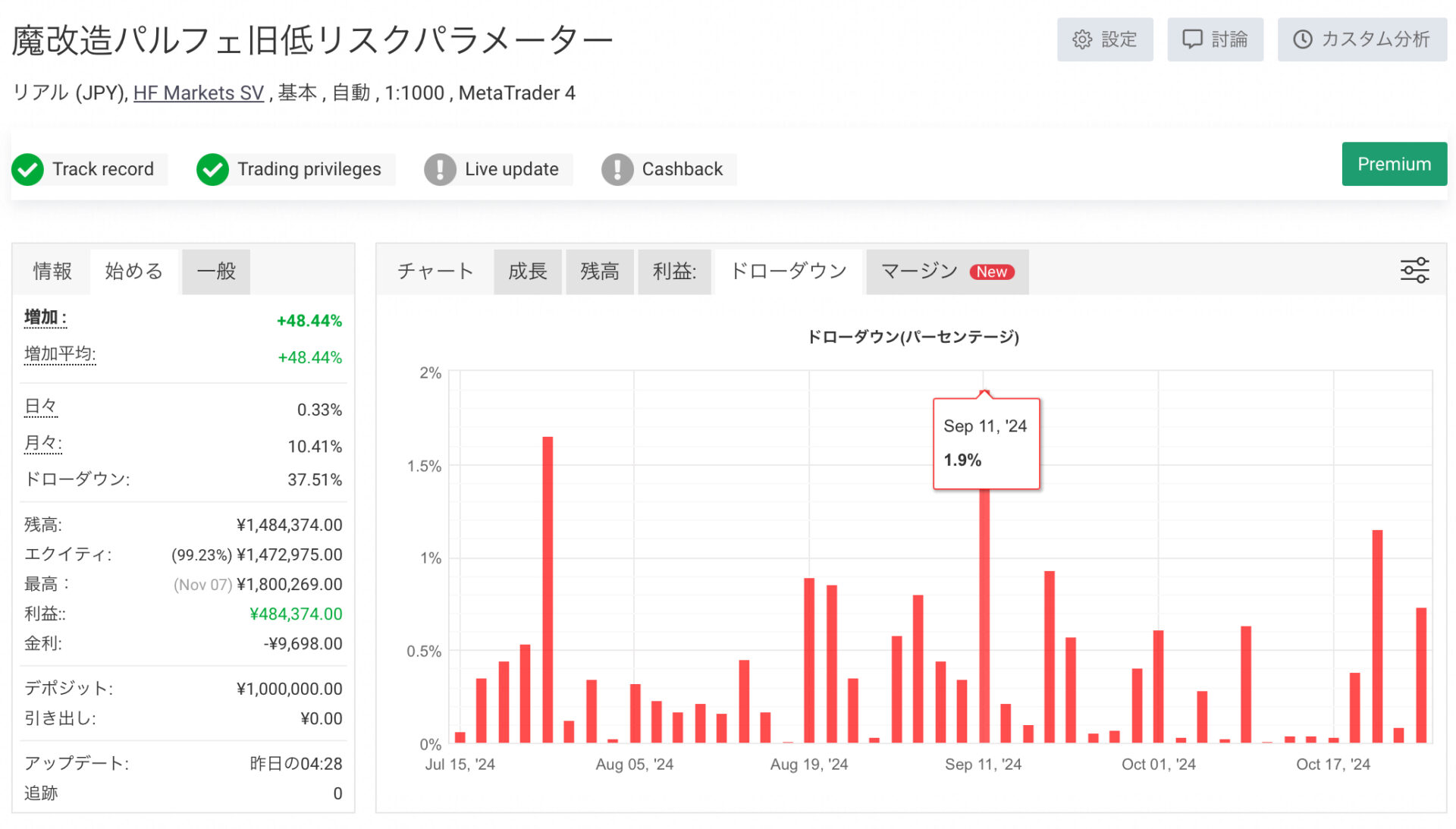Open the Premium button
This screenshot has width=1456, height=829.
click(x=1394, y=164)
